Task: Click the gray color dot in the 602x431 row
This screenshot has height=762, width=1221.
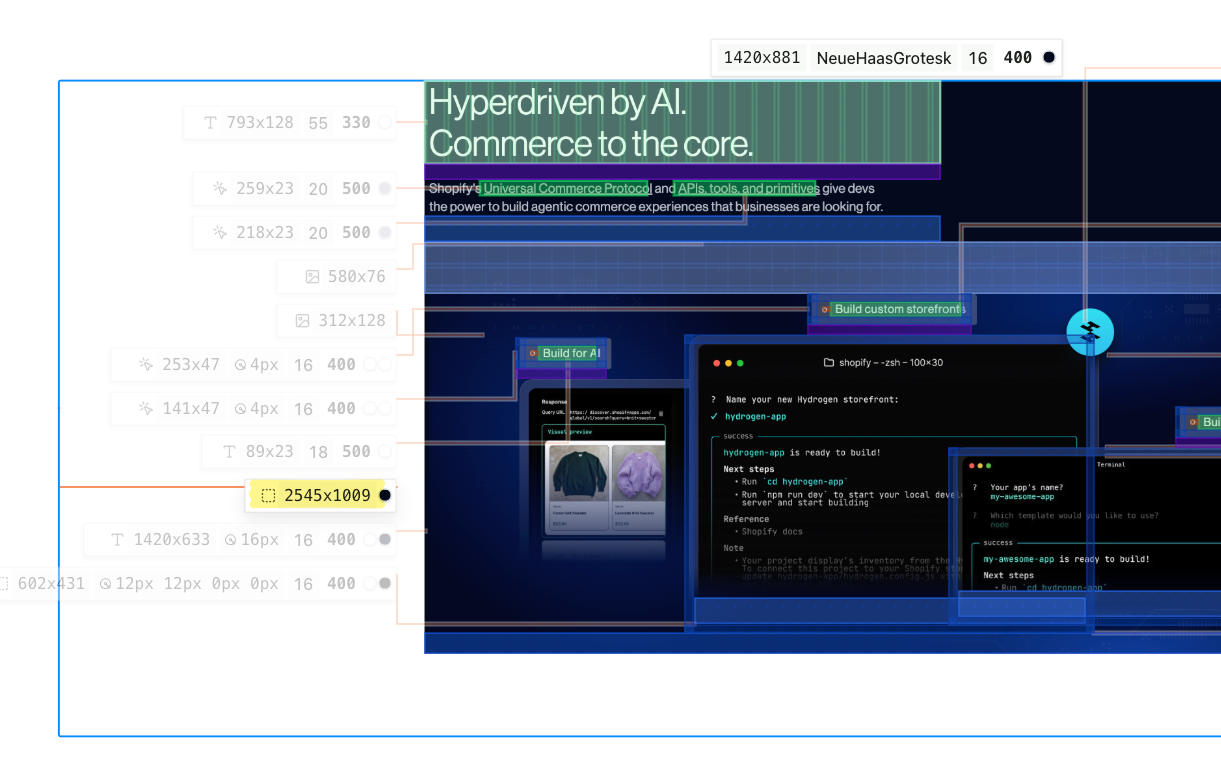Action: click(x=385, y=583)
